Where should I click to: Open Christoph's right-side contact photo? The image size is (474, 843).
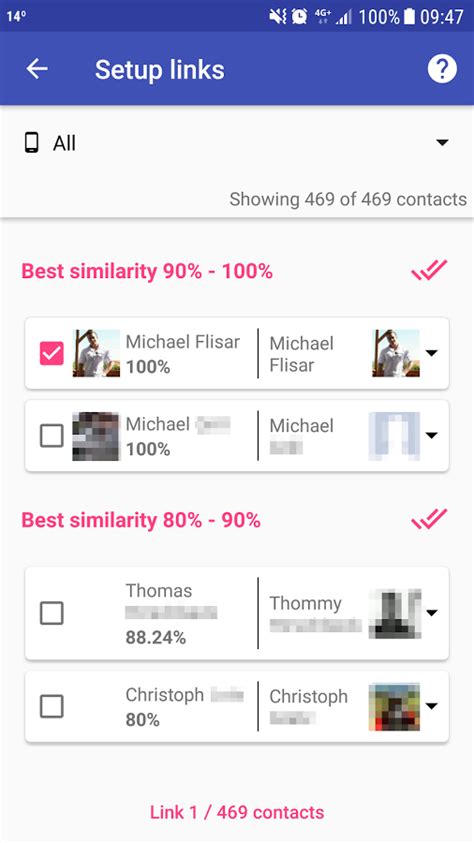(x=394, y=706)
